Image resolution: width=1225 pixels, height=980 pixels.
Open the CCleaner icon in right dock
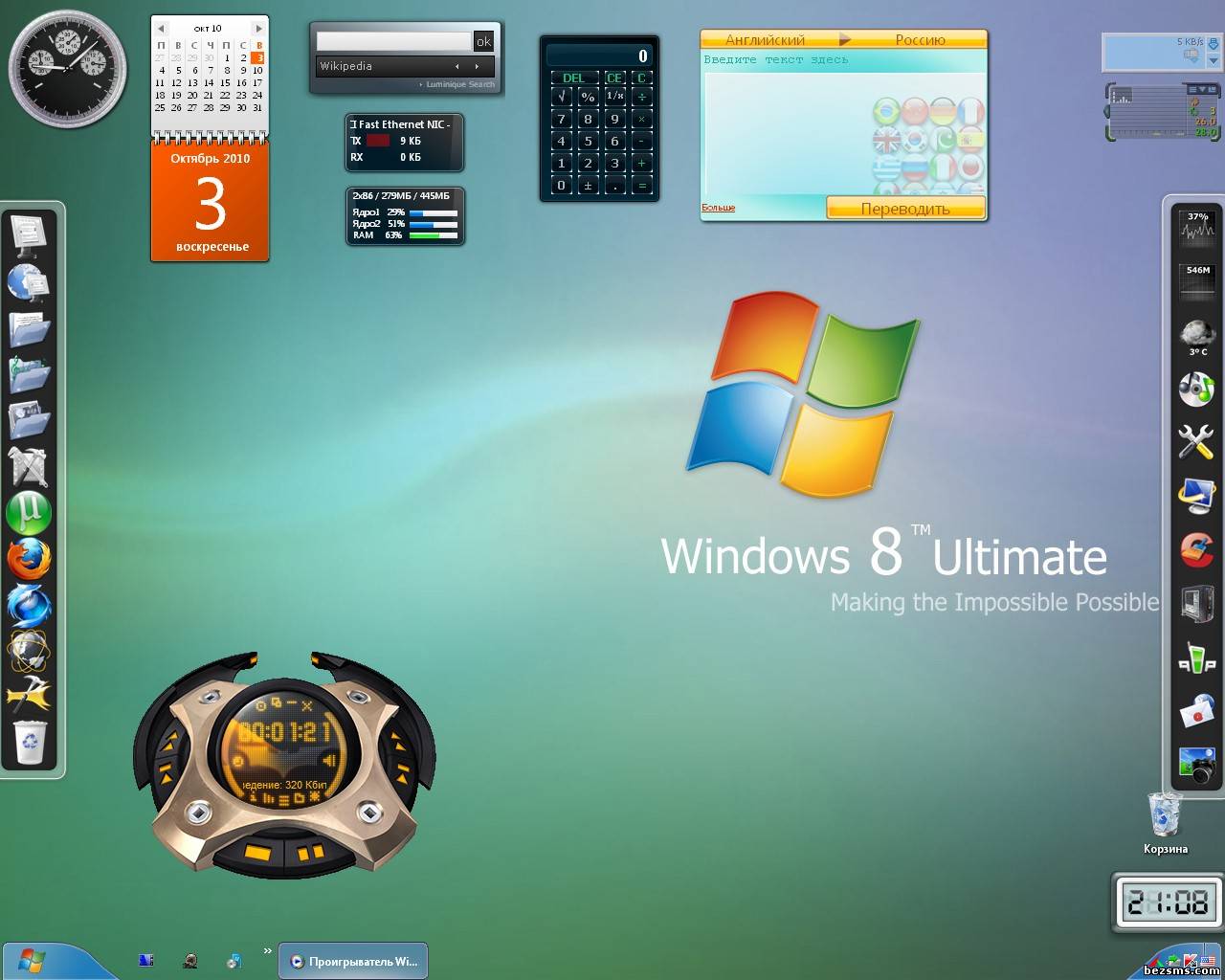point(1196,549)
